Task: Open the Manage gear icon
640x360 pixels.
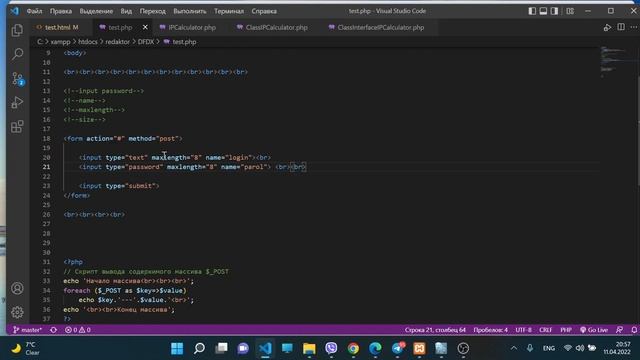Action: pyautogui.click(x=17, y=312)
